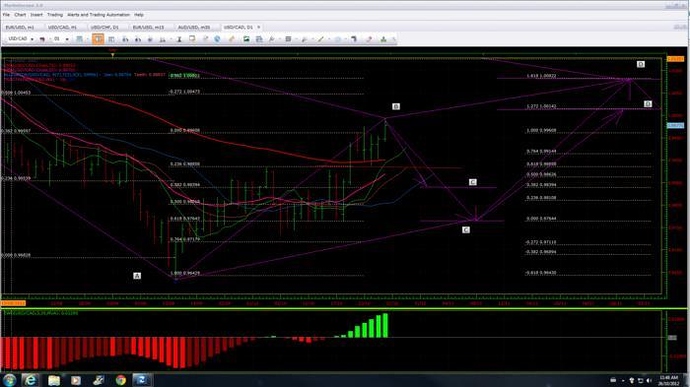Switch to the AUD/USD m30 chart tab
Viewport: 690px width, 387px height.
click(x=194, y=27)
